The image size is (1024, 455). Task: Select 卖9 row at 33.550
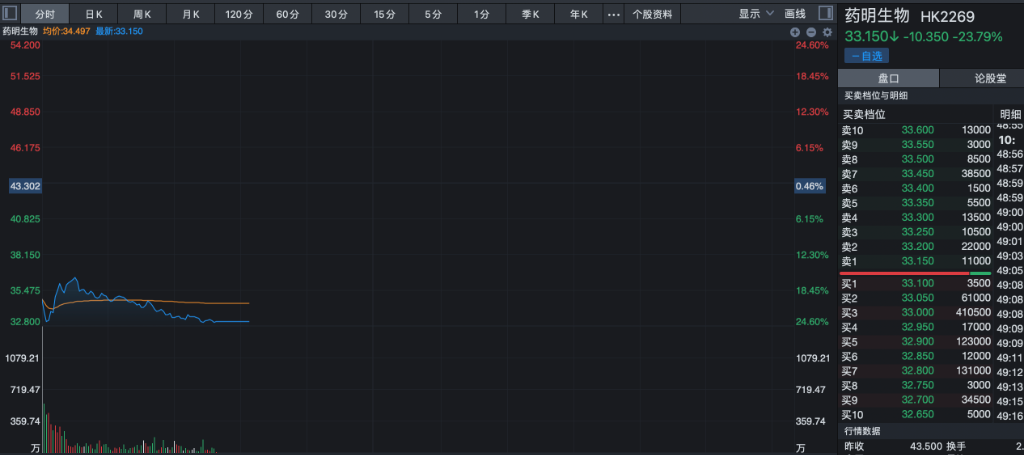pyautogui.click(x=916, y=144)
